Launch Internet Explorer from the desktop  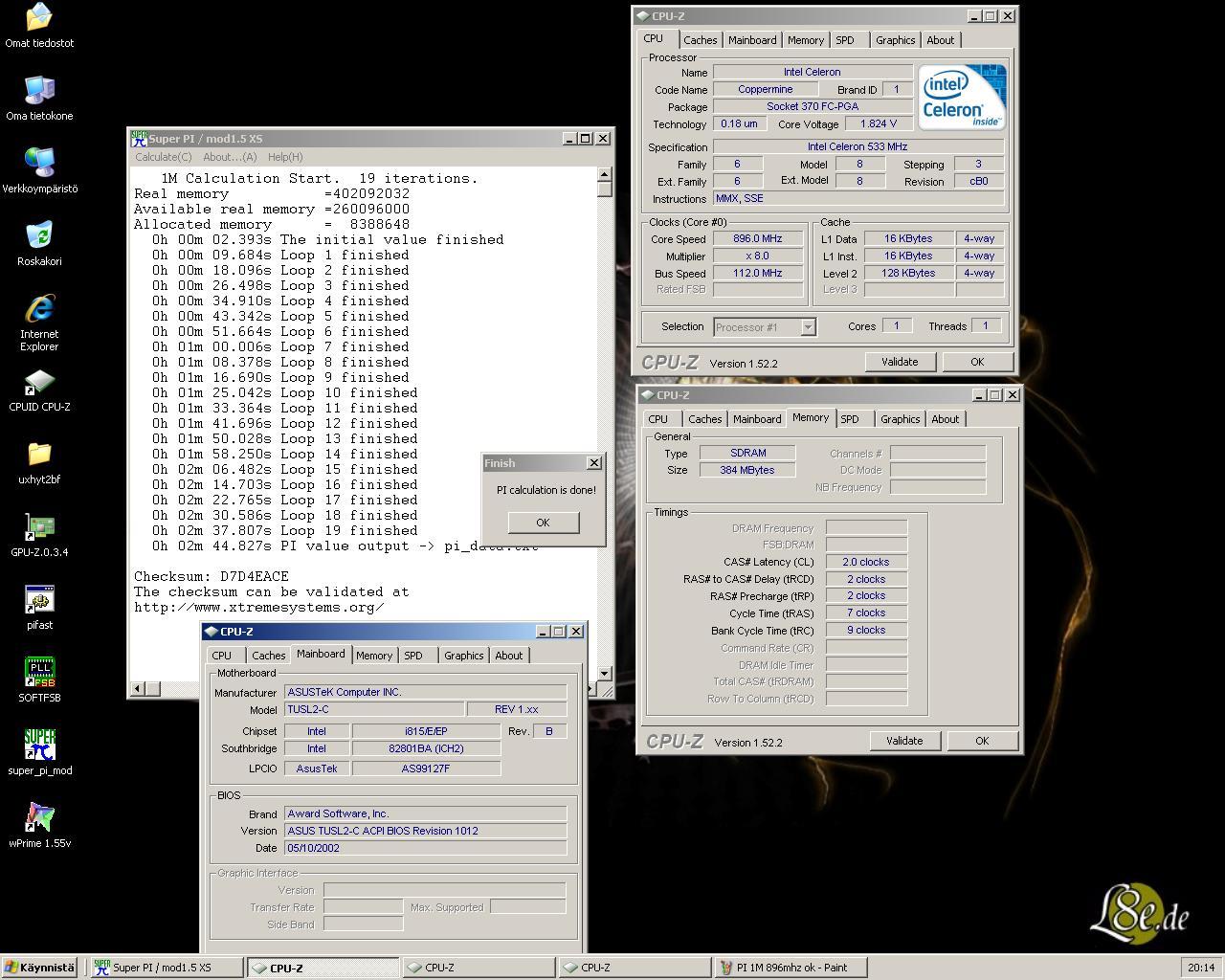[x=39, y=323]
